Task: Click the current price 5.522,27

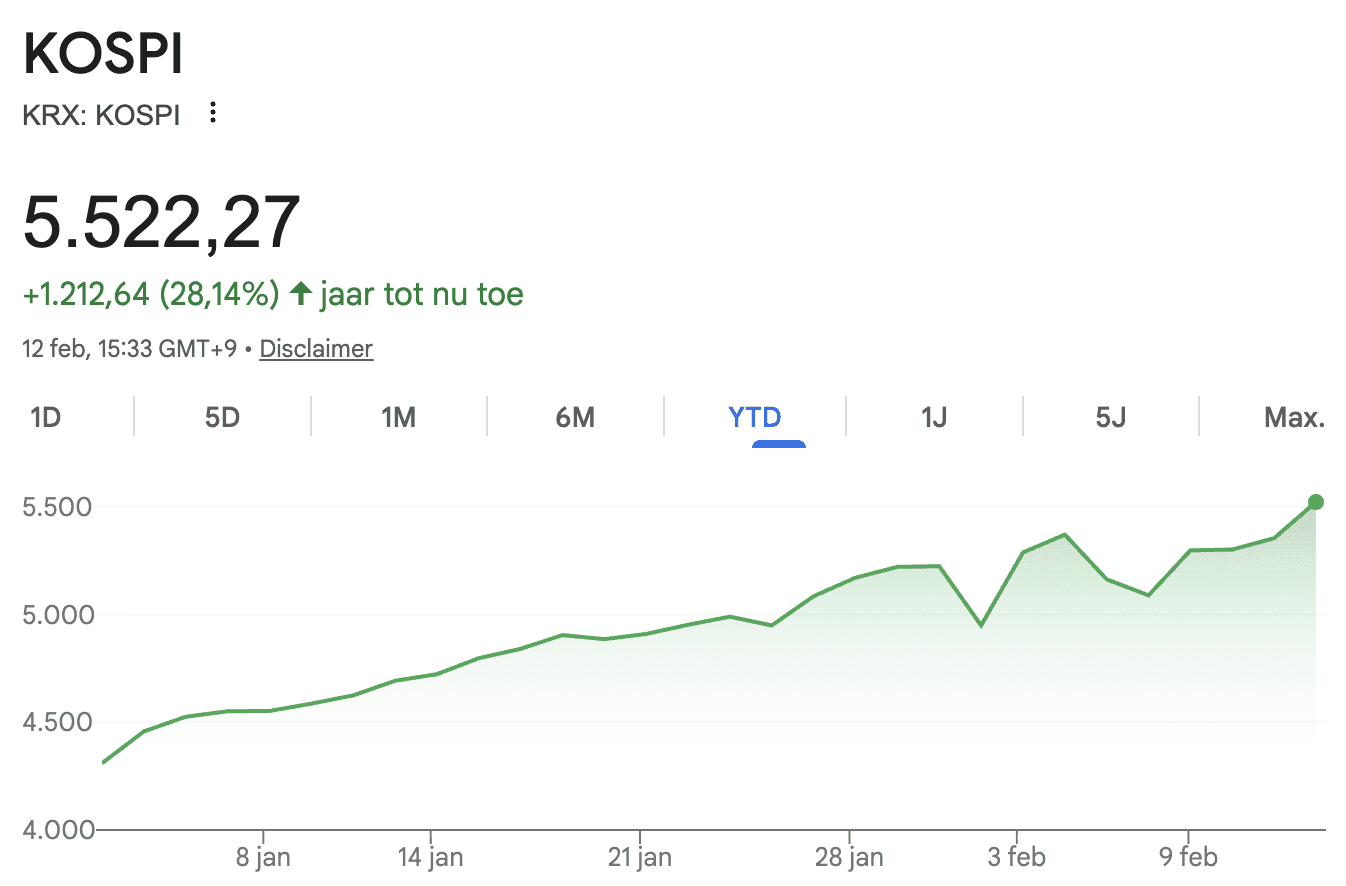Action: [x=161, y=222]
